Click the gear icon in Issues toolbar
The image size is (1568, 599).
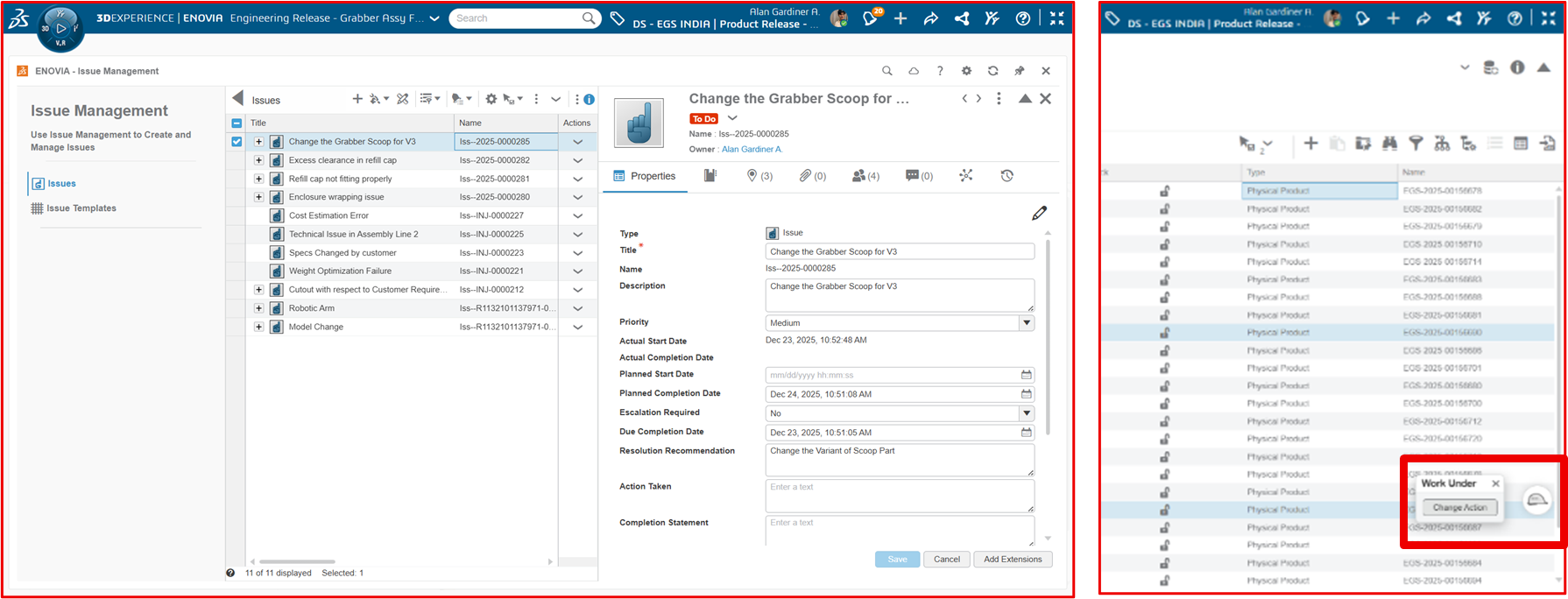tap(491, 99)
